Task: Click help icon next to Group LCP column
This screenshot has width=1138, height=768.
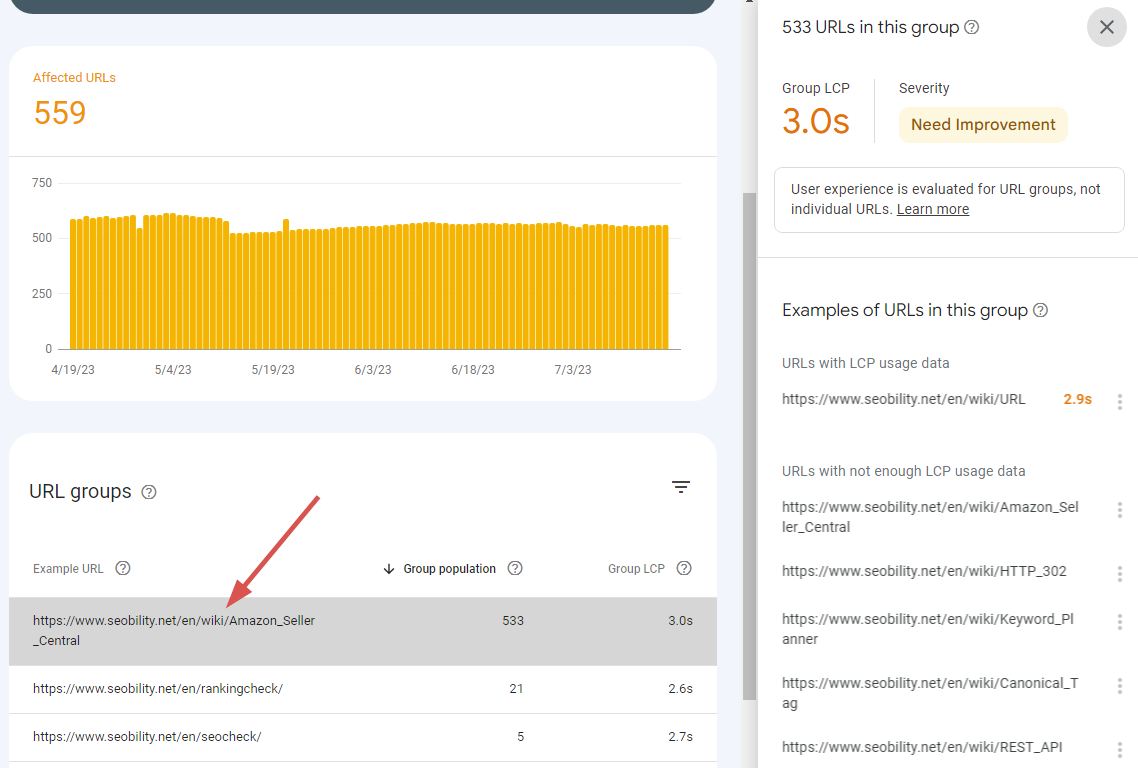Action: coord(684,568)
